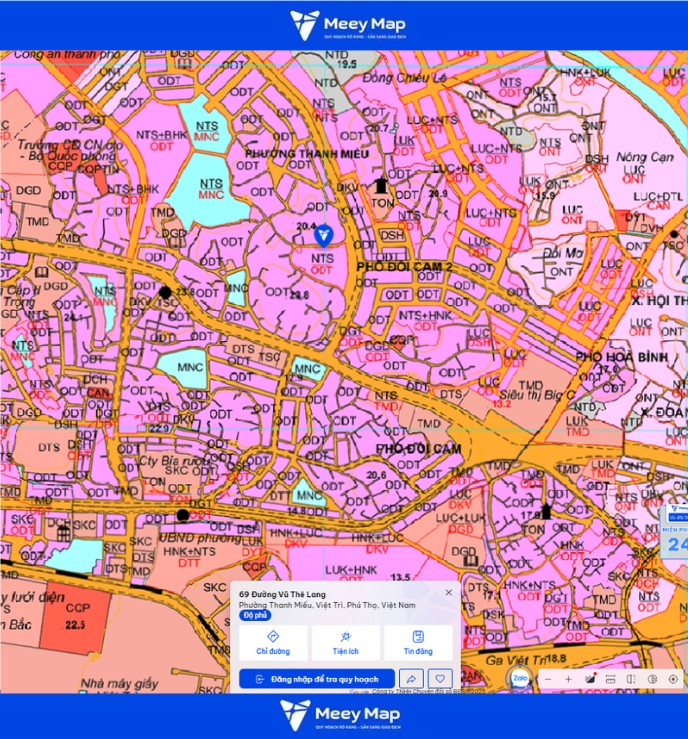Close the 69 Đường Vũ Thê Lang card
Image resolution: width=688 pixels, height=739 pixels.
coord(449,592)
